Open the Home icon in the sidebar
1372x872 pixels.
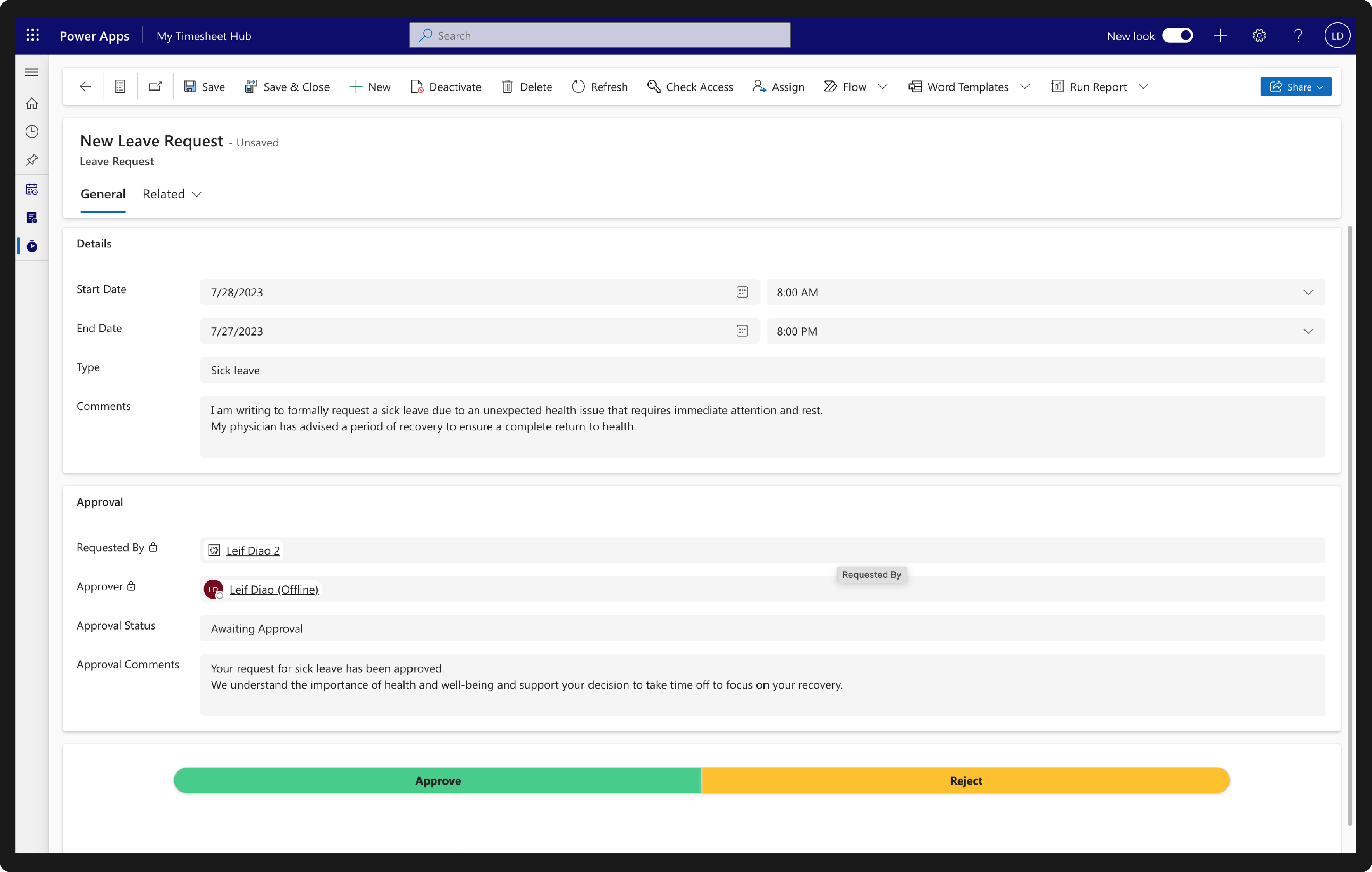pyautogui.click(x=33, y=103)
